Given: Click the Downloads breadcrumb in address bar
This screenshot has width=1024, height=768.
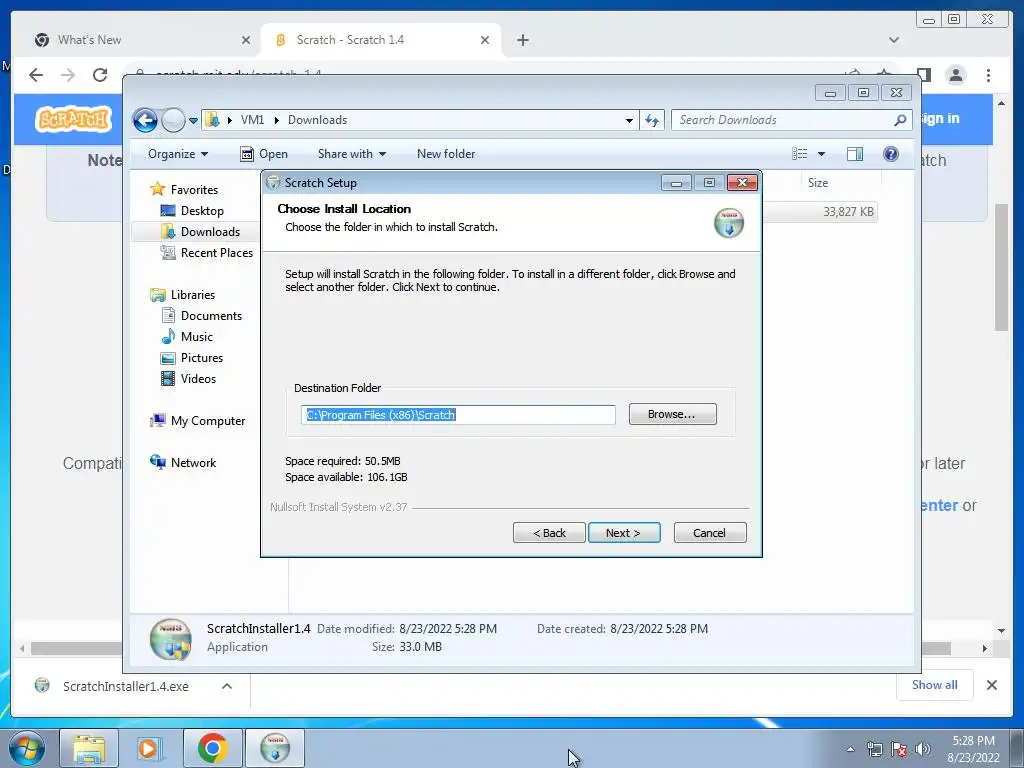Looking at the screenshot, I should click(317, 120).
